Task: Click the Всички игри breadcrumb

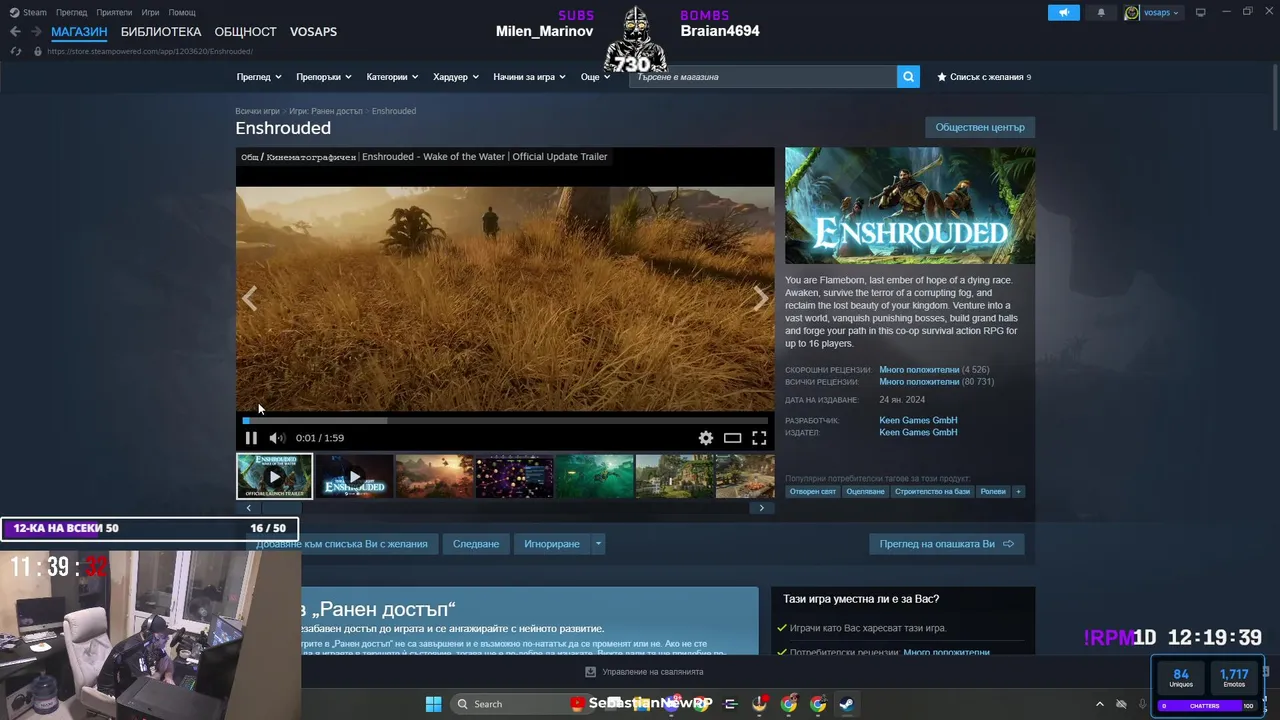Action: [257, 111]
